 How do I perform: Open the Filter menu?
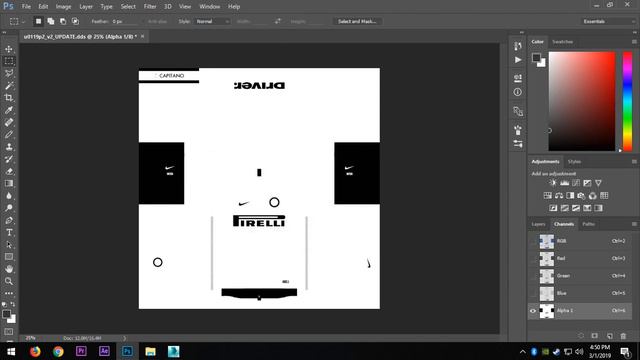point(150,7)
